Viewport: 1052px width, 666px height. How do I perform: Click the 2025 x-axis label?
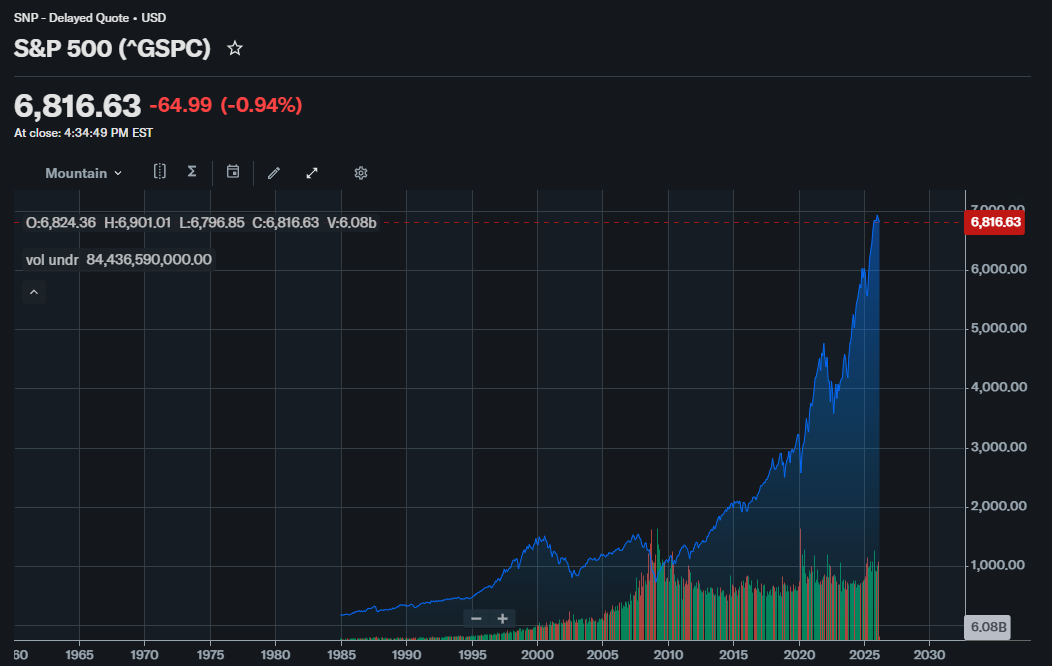point(864,655)
